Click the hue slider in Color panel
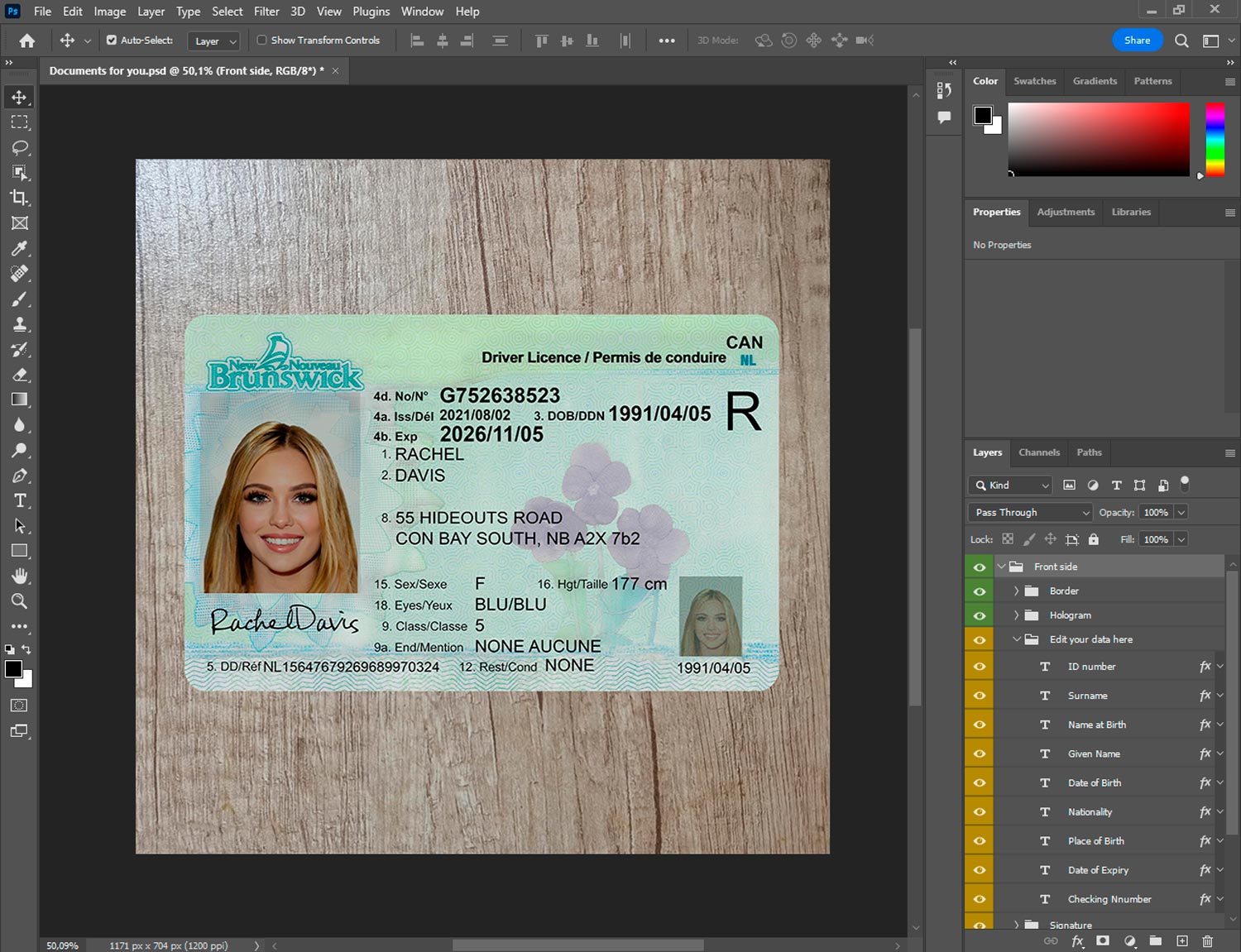The width and height of the screenshot is (1241, 952). point(1215,139)
